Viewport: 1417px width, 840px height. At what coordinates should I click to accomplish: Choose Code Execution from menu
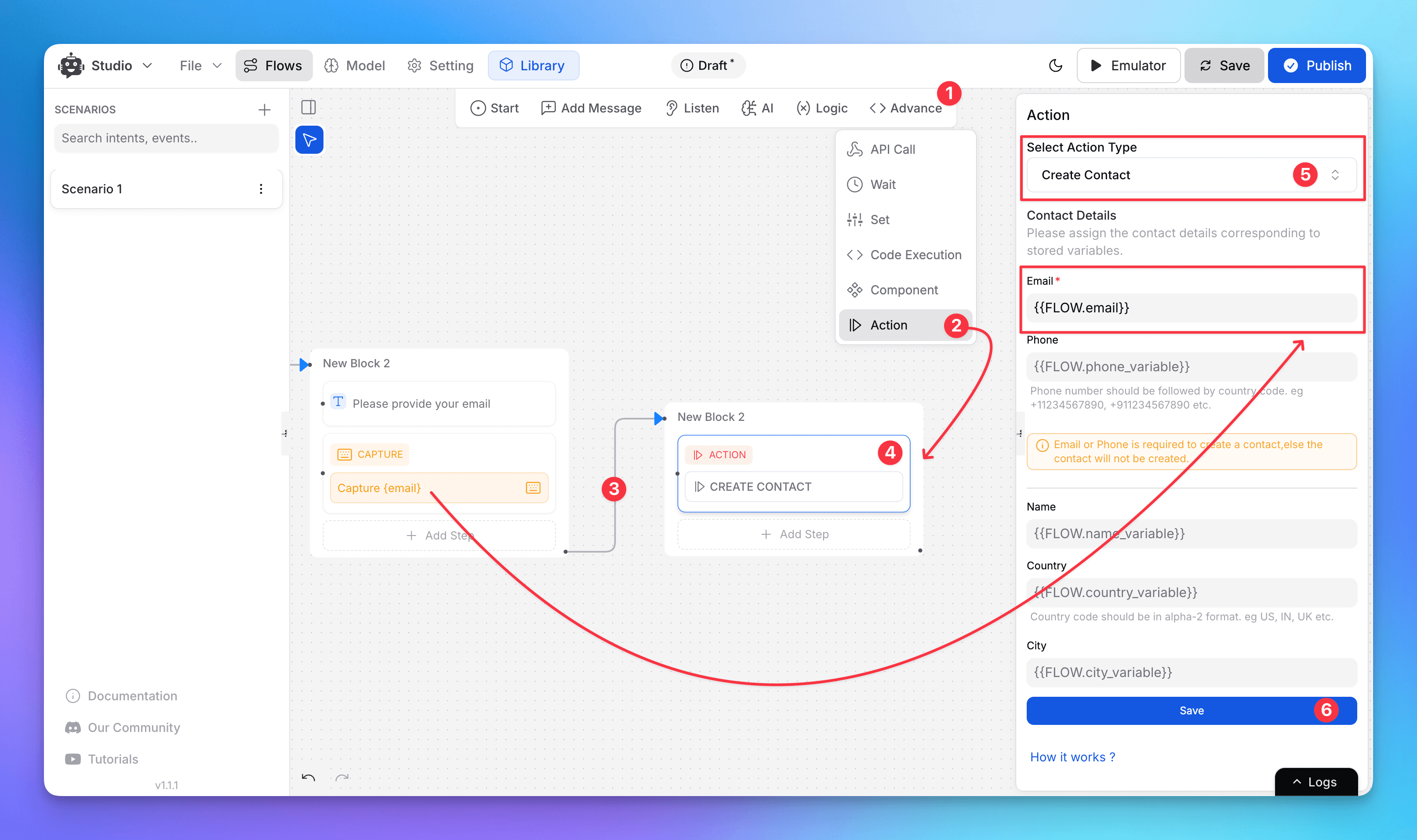click(905, 255)
